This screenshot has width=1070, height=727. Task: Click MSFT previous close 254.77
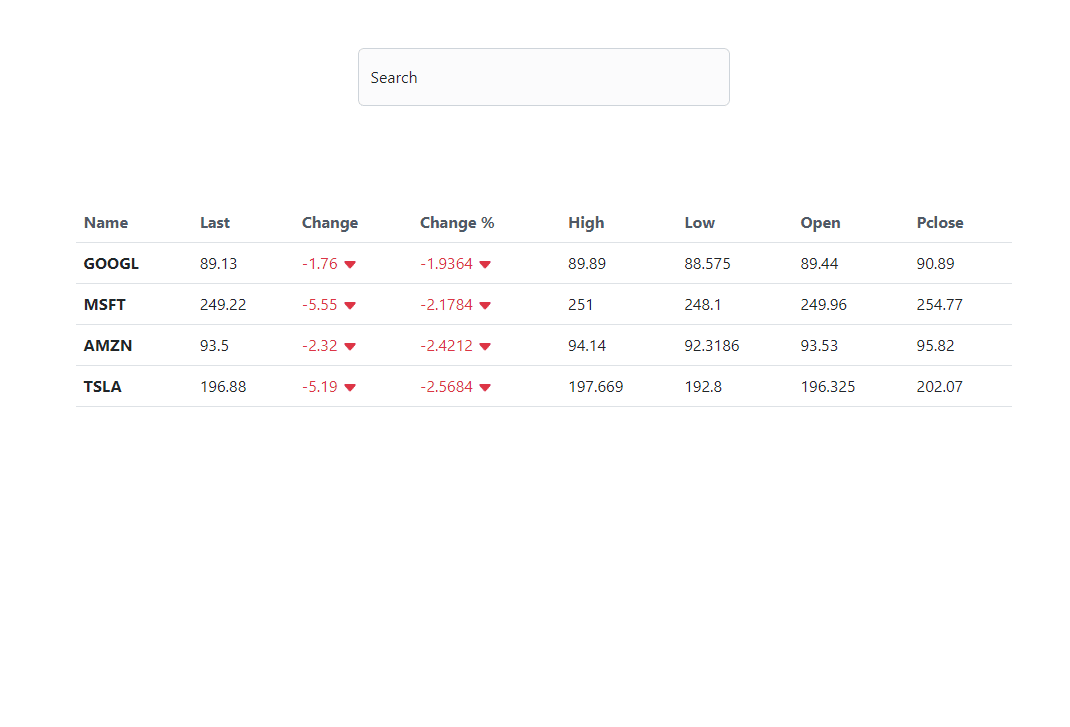[x=940, y=304]
